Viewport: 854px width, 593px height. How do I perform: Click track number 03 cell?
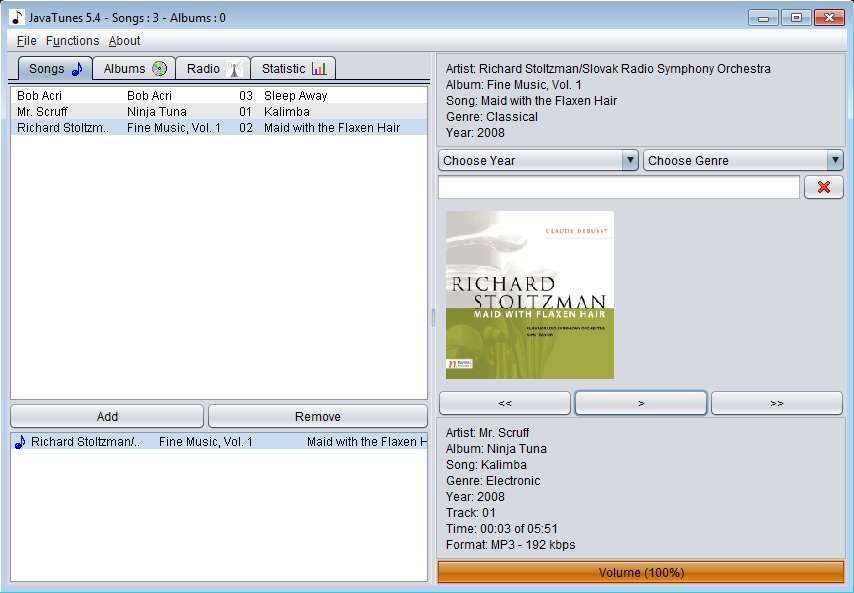coord(246,96)
